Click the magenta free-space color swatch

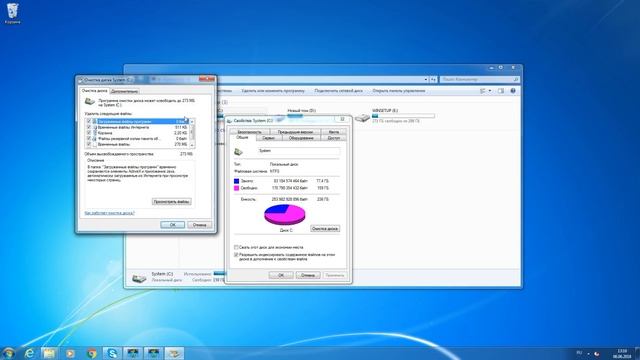[236, 188]
